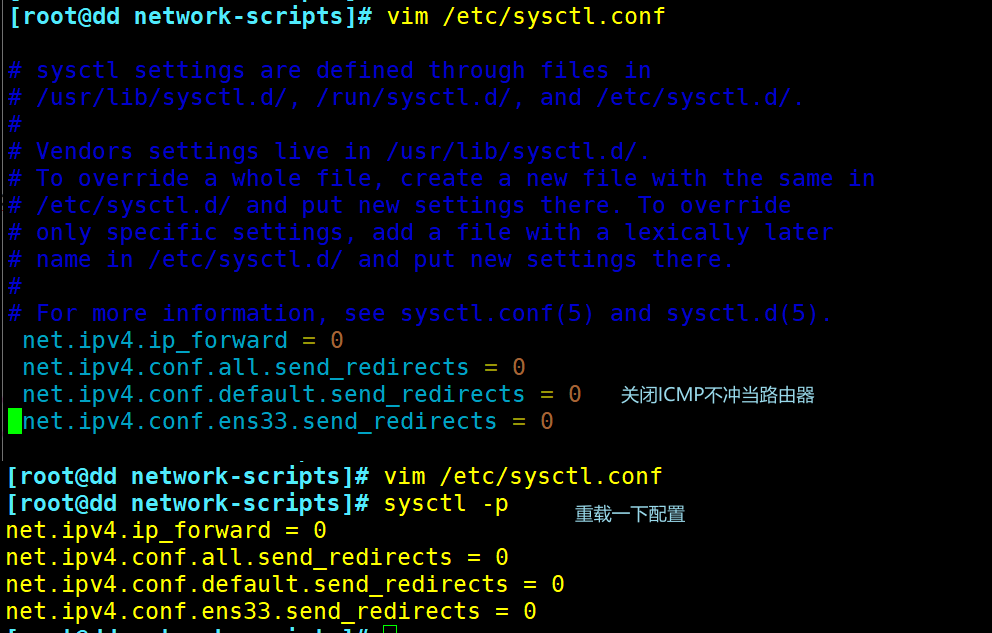Screen dimensions: 992x633
Task: Click the green vim cursor block
Action: click(x=14, y=421)
